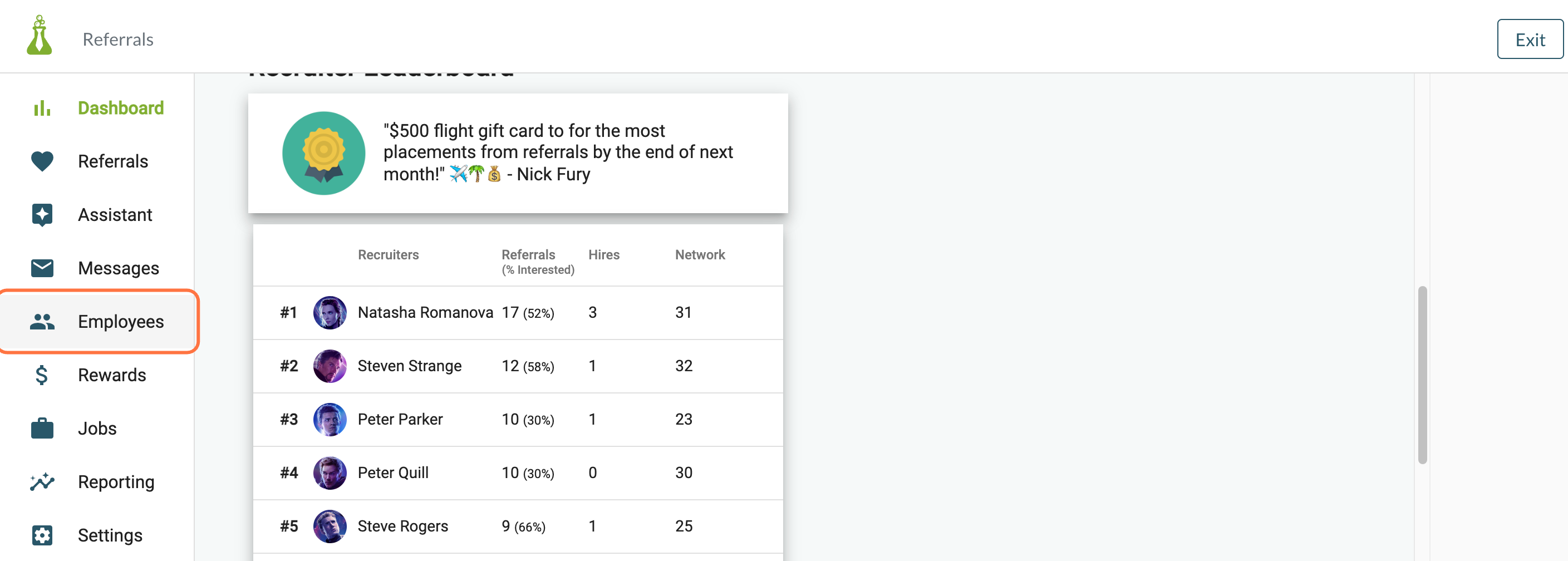This screenshot has width=1568, height=561.
Task: Open the Assistant sparkle icon
Action: click(x=42, y=215)
